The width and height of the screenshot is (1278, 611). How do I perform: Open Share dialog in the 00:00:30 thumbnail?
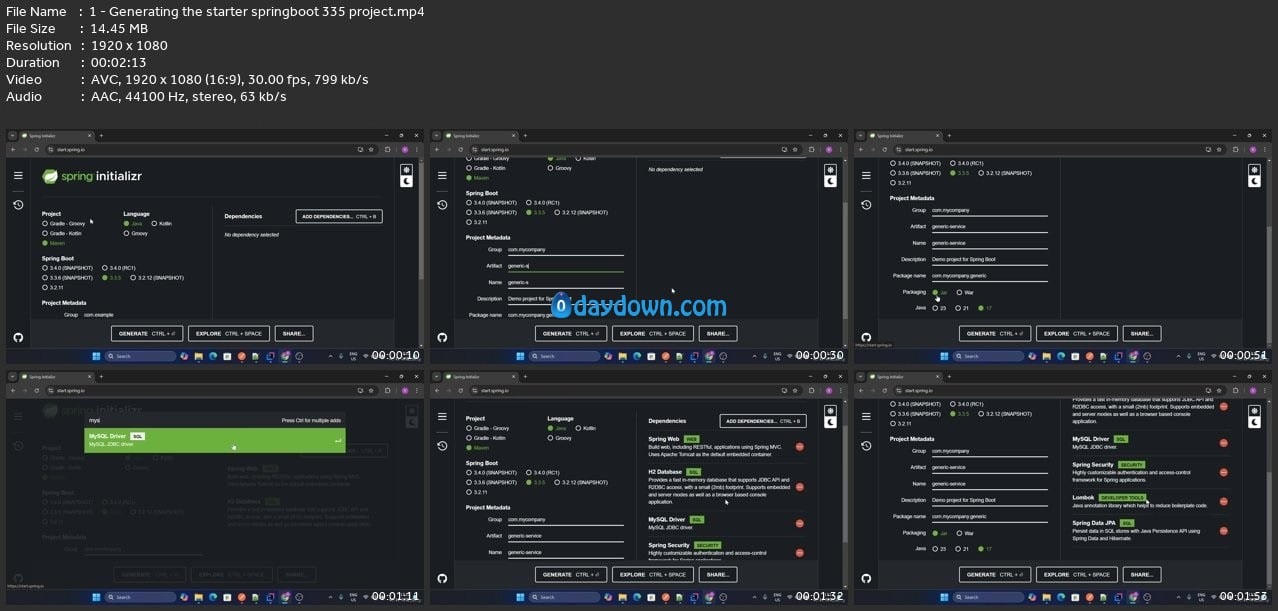point(717,334)
